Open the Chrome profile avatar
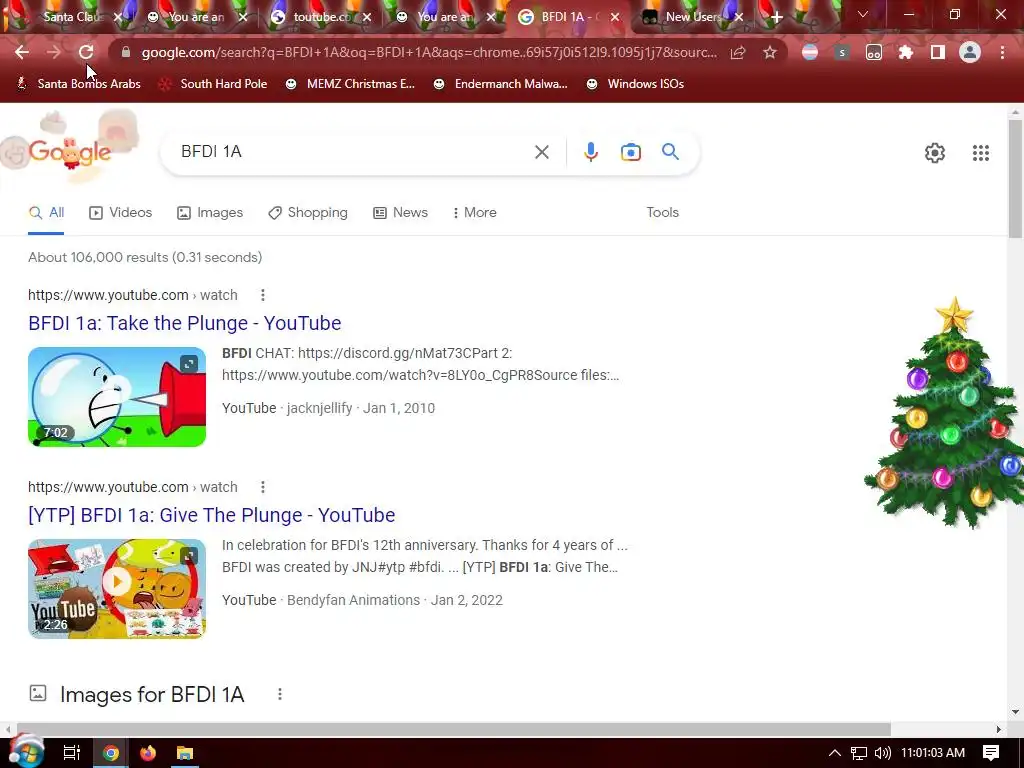The width and height of the screenshot is (1024, 768). (x=970, y=52)
